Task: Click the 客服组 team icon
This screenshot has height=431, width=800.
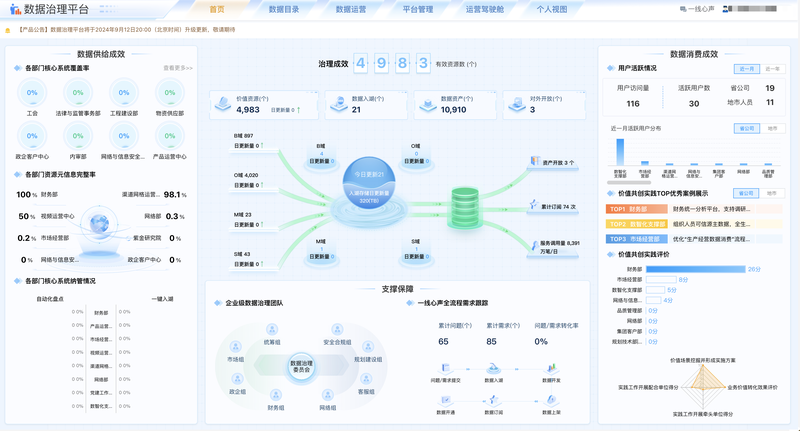Action: click(x=366, y=379)
